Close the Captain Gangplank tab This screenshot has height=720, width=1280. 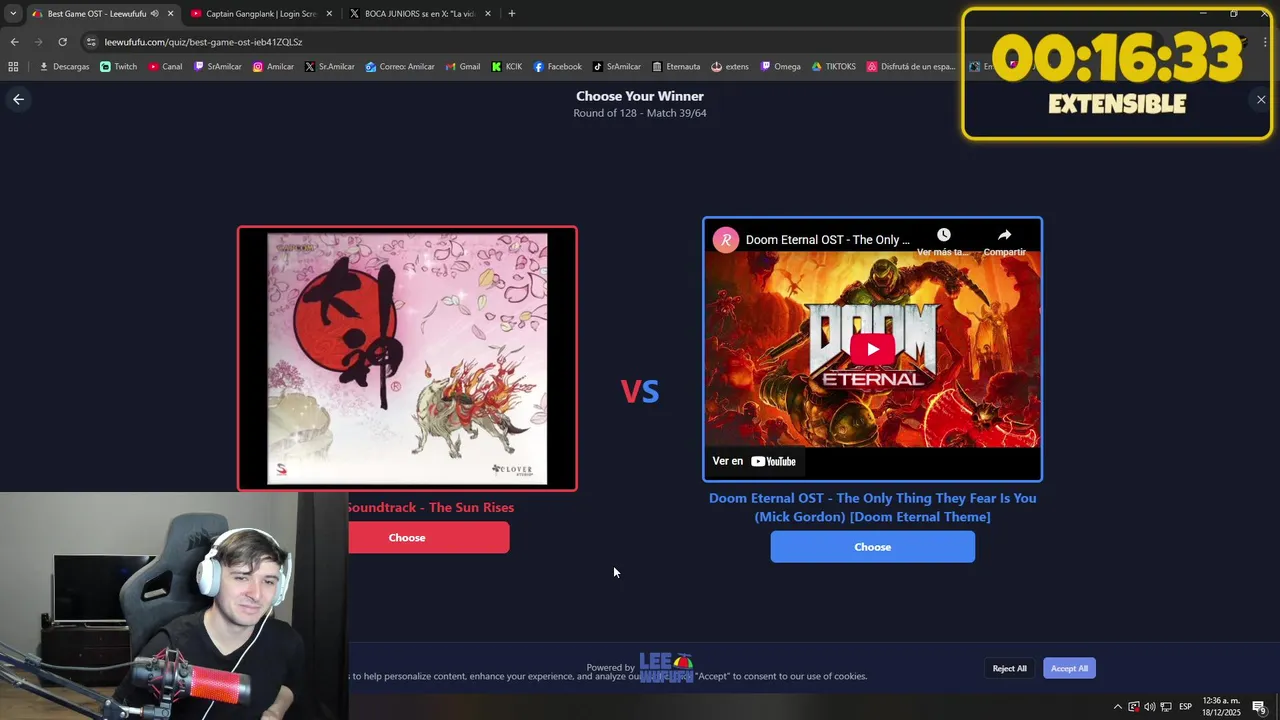click(329, 14)
